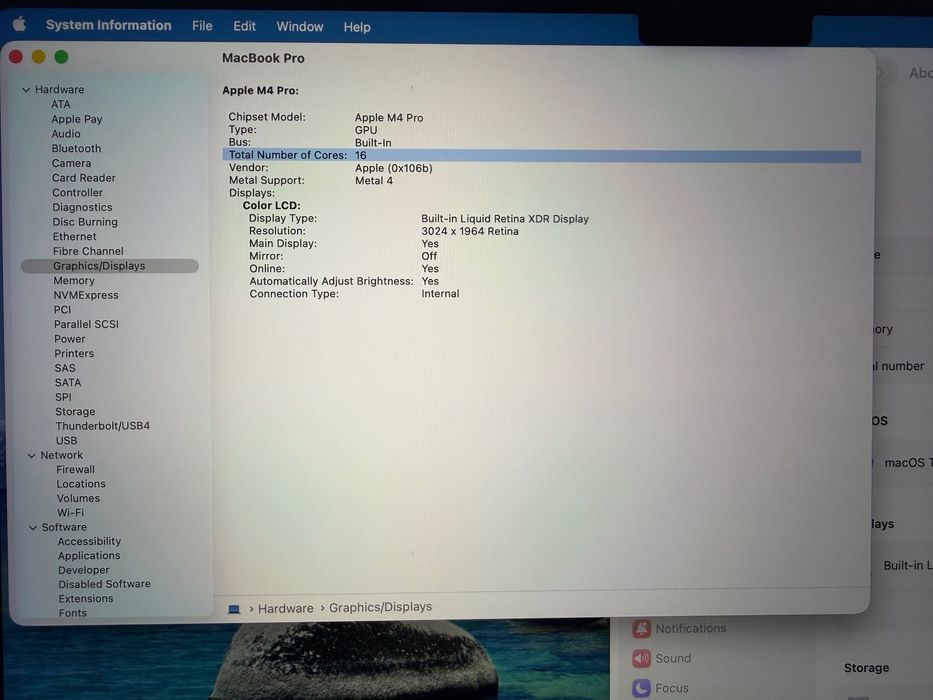Select Developer under Software

(x=83, y=570)
